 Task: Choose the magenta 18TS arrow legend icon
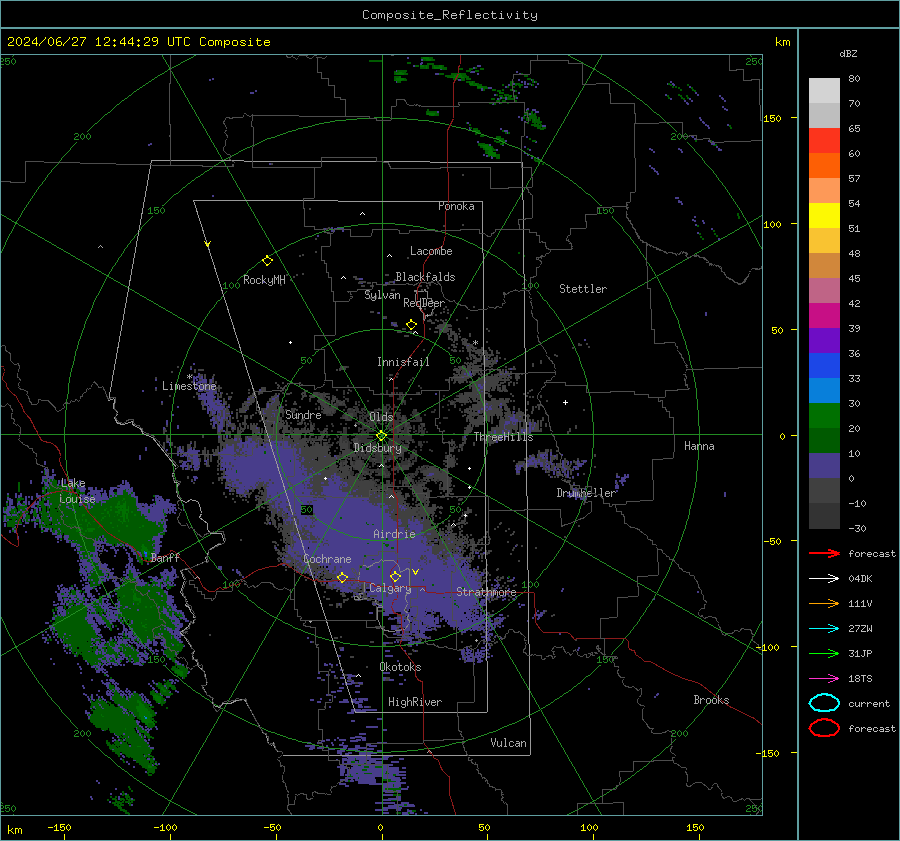824,679
